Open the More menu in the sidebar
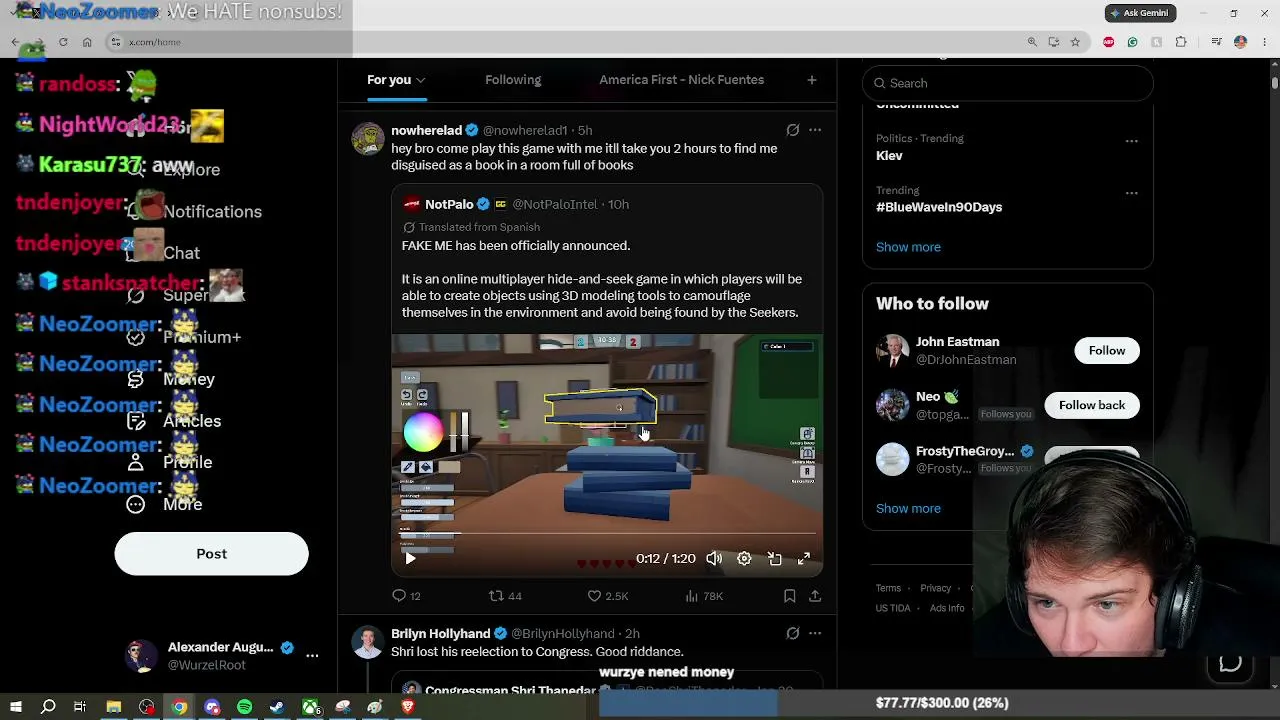The width and height of the screenshot is (1280, 720). [x=165, y=504]
